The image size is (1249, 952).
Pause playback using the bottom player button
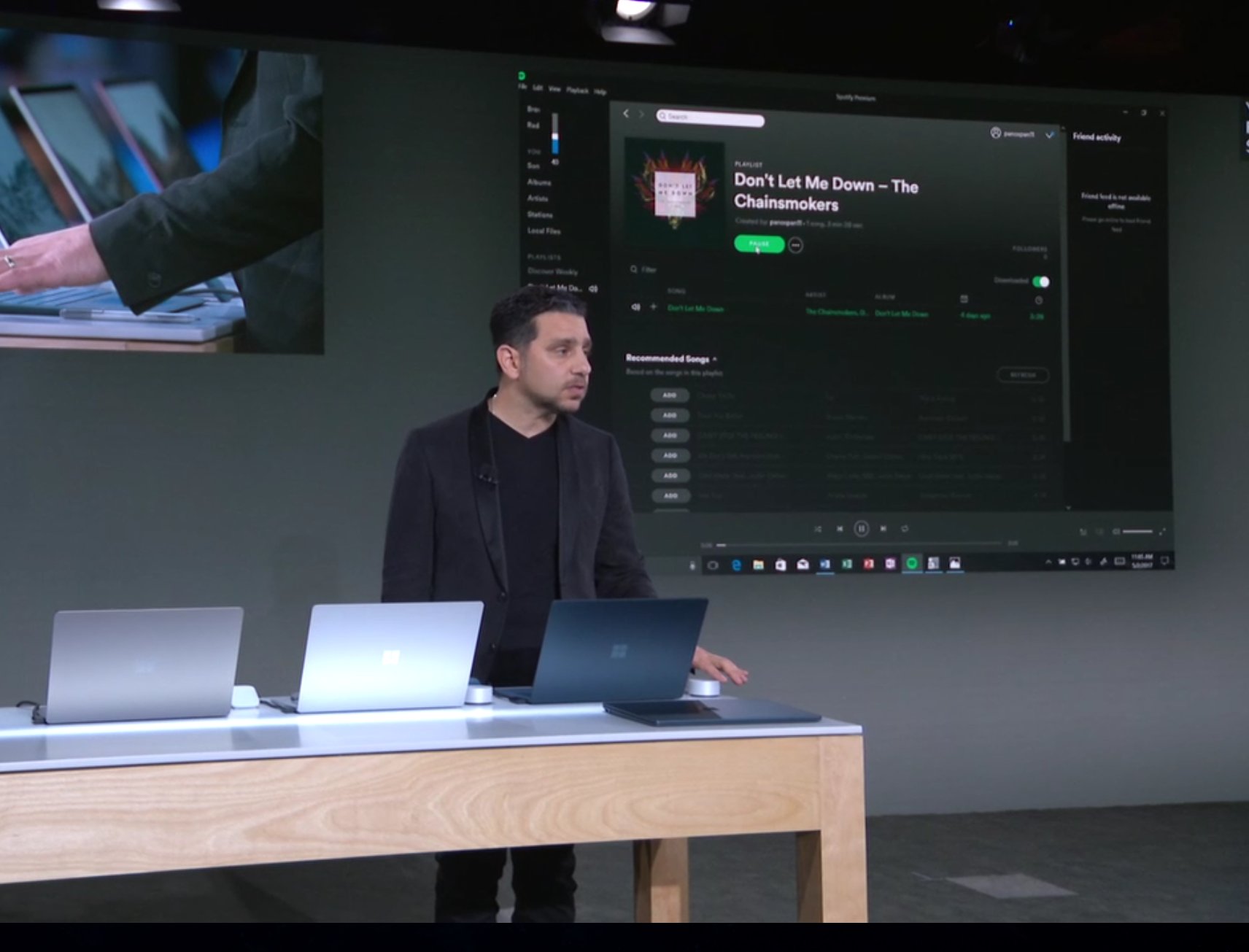tap(861, 529)
